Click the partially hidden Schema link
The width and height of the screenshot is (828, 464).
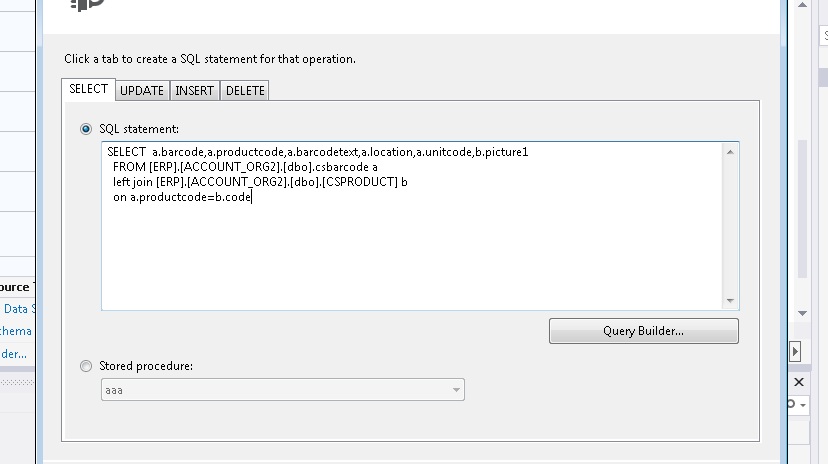[x=16, y=331]
